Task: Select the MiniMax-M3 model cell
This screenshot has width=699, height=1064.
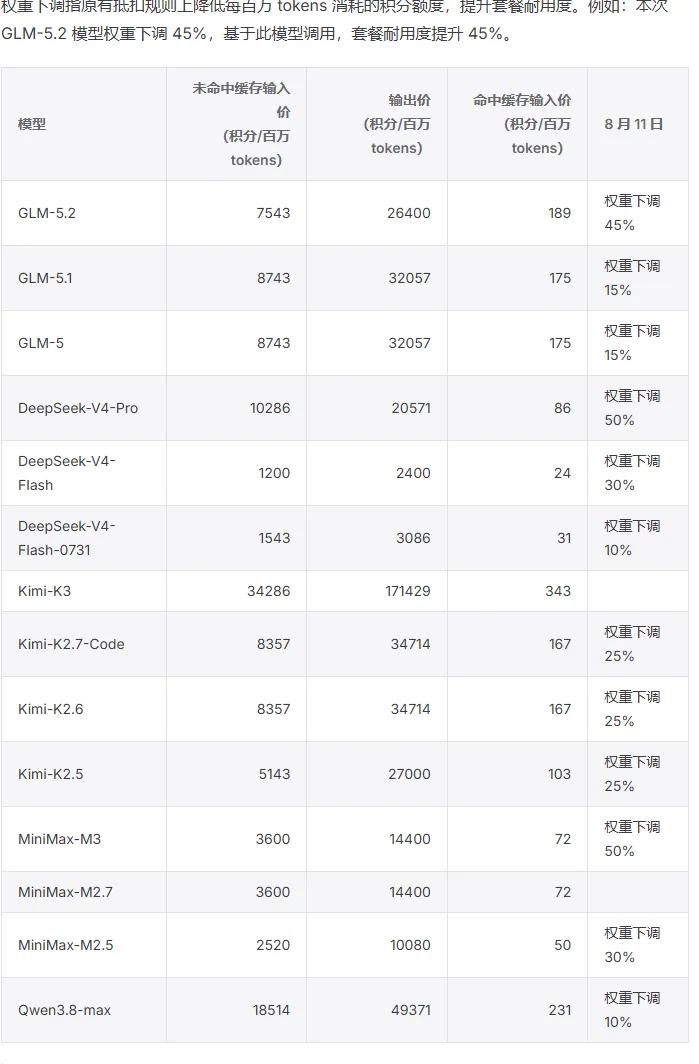Action: coord(83,839)
